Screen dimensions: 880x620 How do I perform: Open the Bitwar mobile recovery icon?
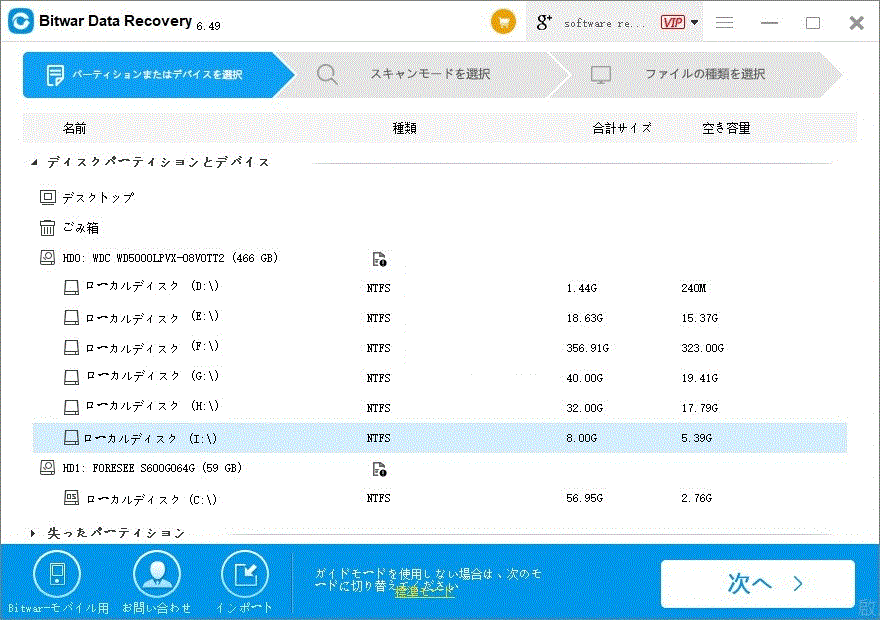coord(57,575)
